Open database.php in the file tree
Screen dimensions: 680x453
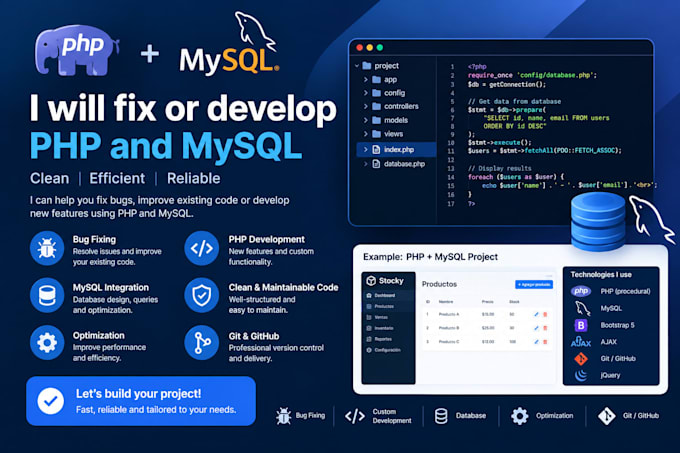tap(399, 164)
